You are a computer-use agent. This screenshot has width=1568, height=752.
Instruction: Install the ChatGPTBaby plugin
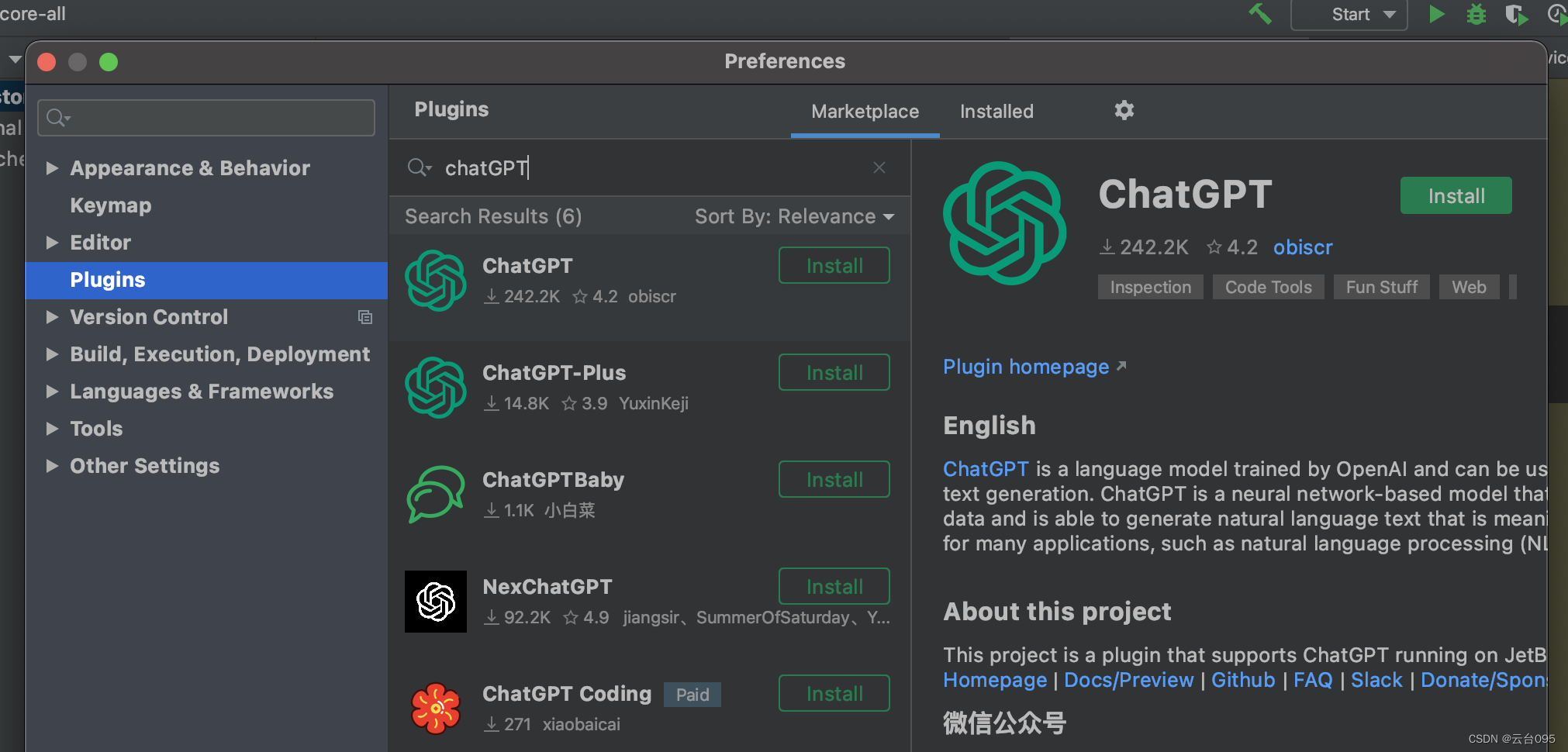[834, 480]
